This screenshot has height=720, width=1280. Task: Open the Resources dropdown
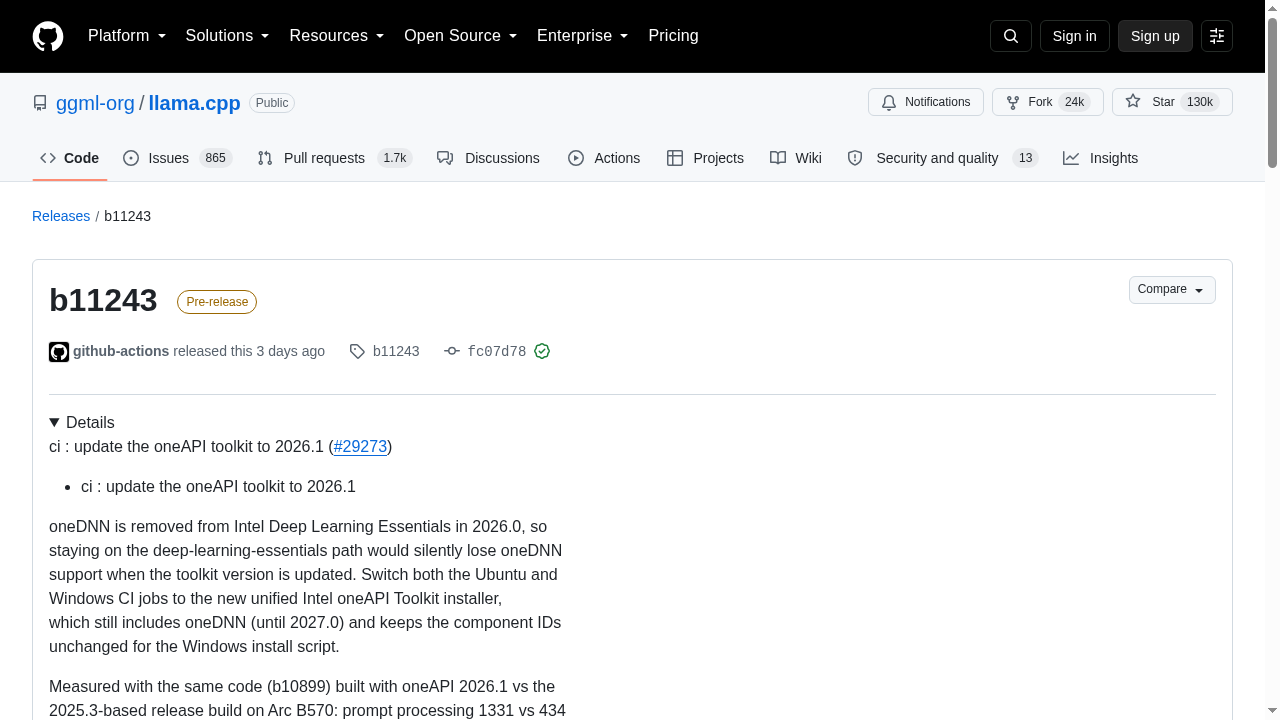[x=337, y=36]
